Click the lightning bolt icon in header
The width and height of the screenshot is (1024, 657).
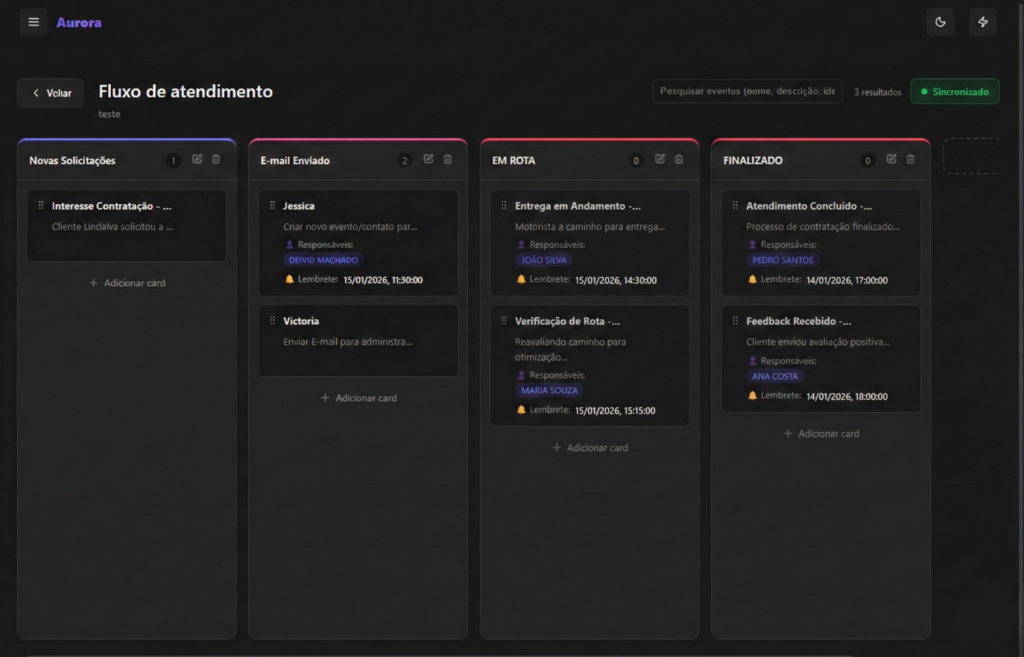pyautogui.click(x=982, y=22)
